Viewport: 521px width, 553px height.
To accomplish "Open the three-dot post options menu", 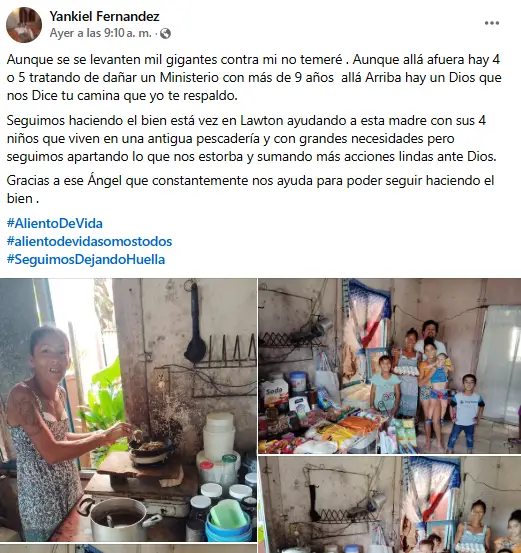I will (x=492, y=23).
